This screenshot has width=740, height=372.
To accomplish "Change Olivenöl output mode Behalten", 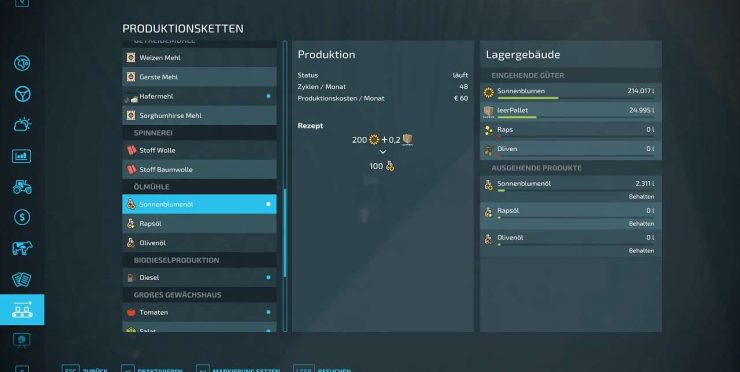I will (x=641, y=251).
